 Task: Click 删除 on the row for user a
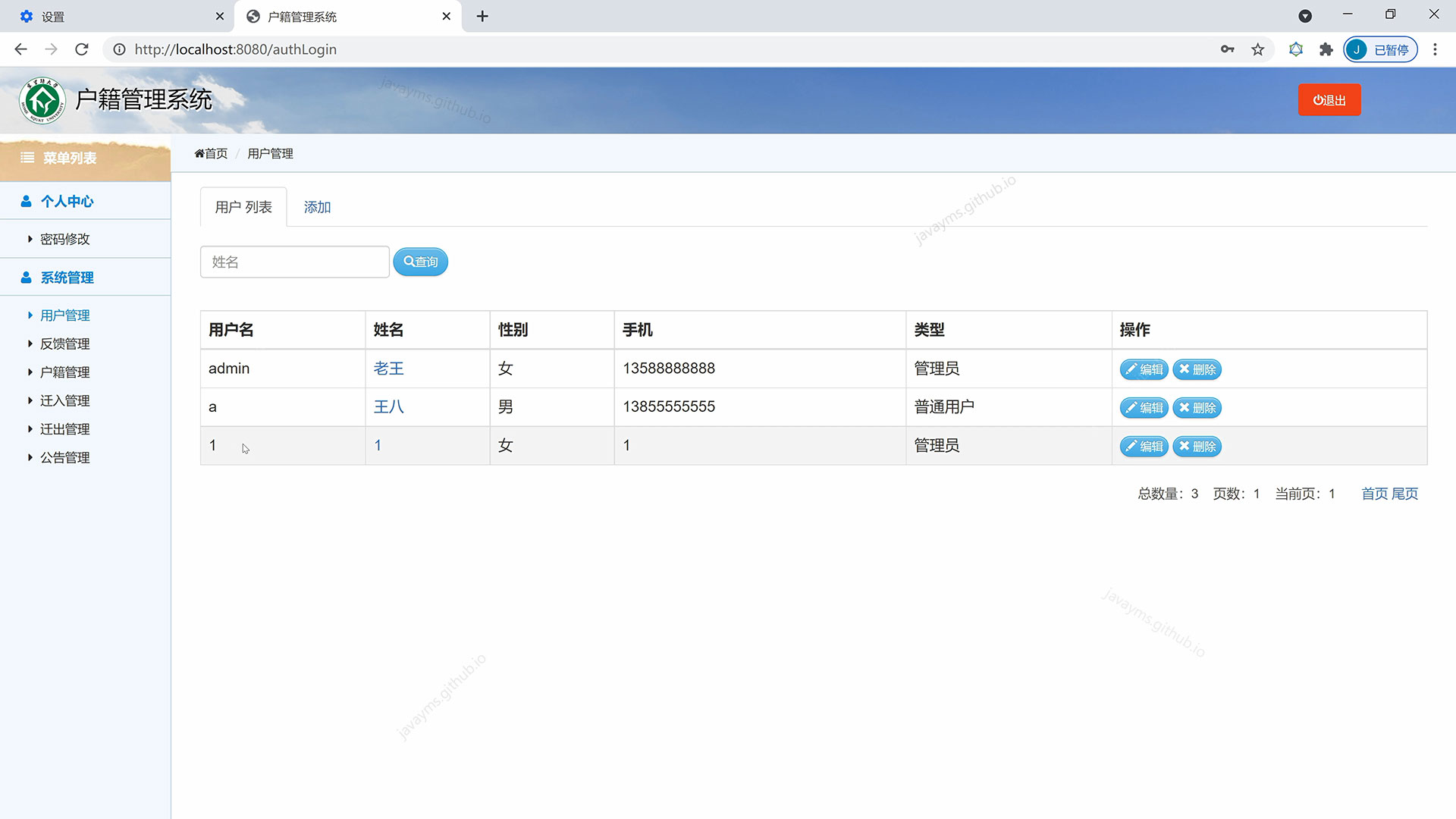click(x=1197, y=407)
